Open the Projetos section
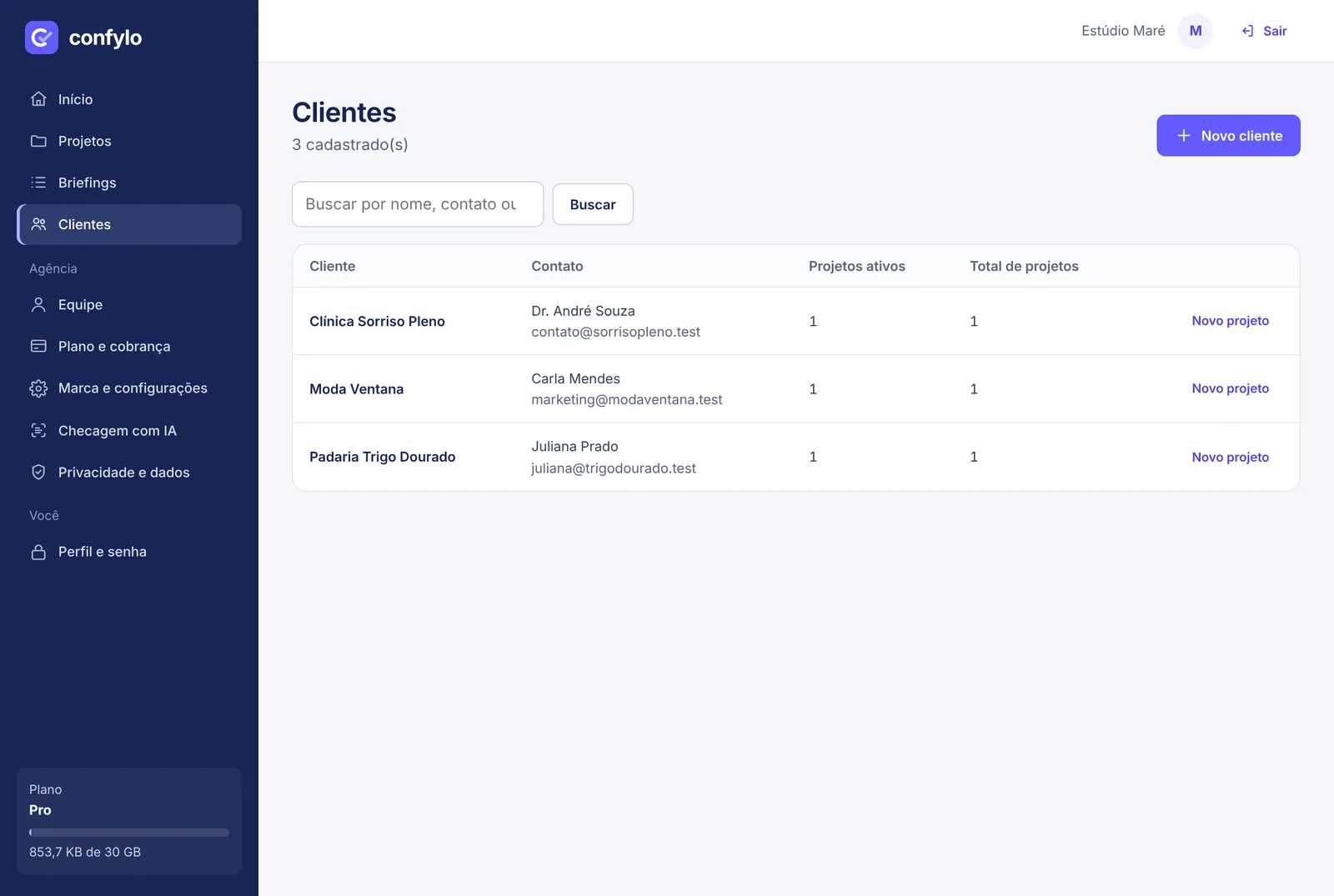 coord(129,141)
